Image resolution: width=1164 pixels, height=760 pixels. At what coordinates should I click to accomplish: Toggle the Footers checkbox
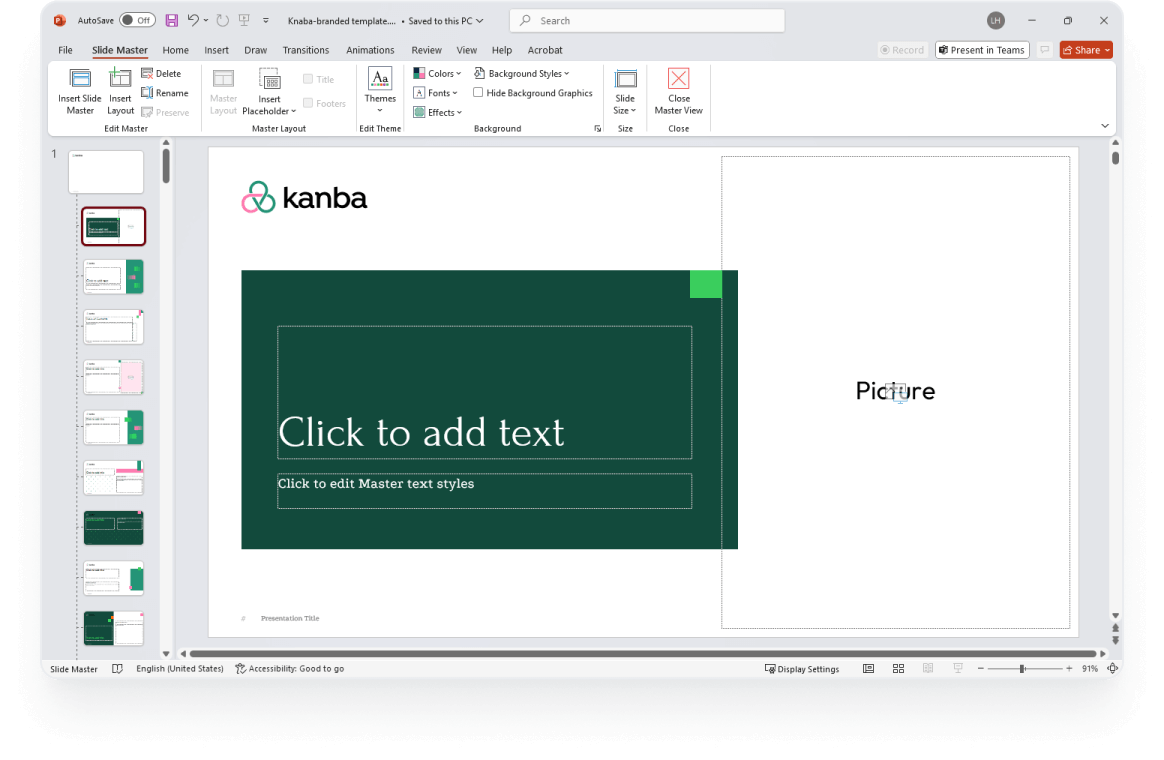pyautogui.click(x=308, y=103)
